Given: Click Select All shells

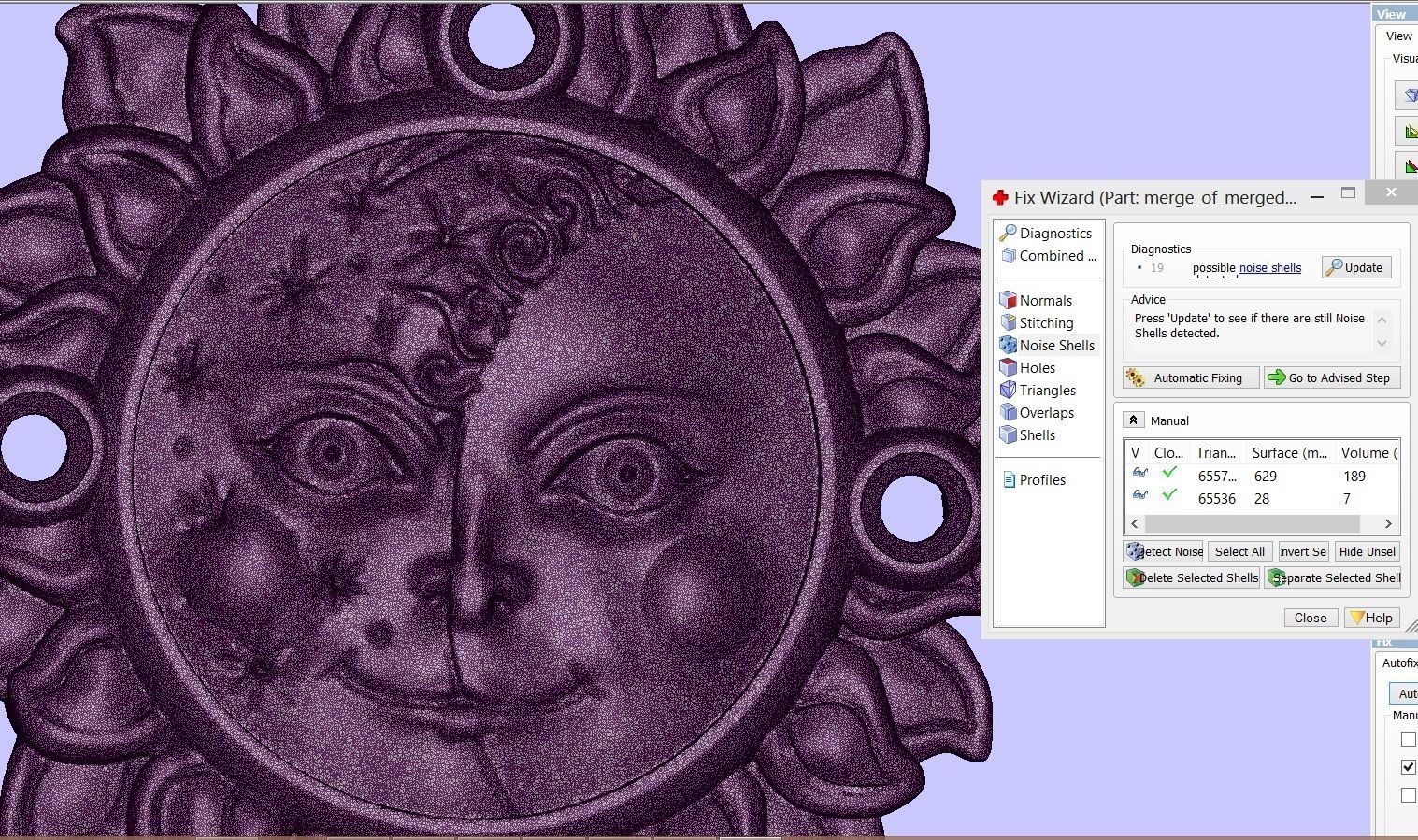Looking at the screenshot, I should pyautogui.click(x=1239, y=552).
